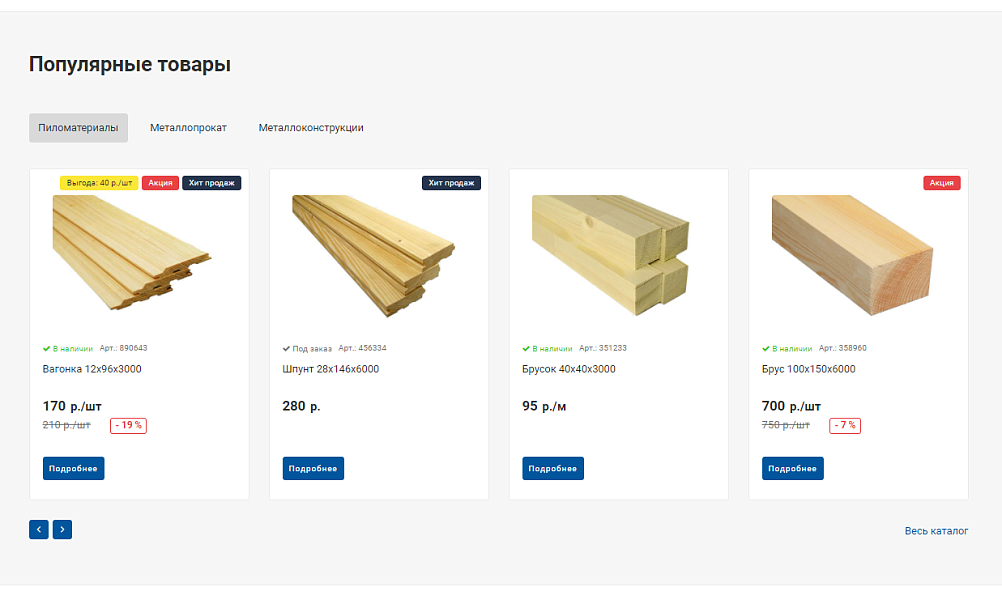
Task: Click the previous arrow carousel button
Action: coord(38,529)
